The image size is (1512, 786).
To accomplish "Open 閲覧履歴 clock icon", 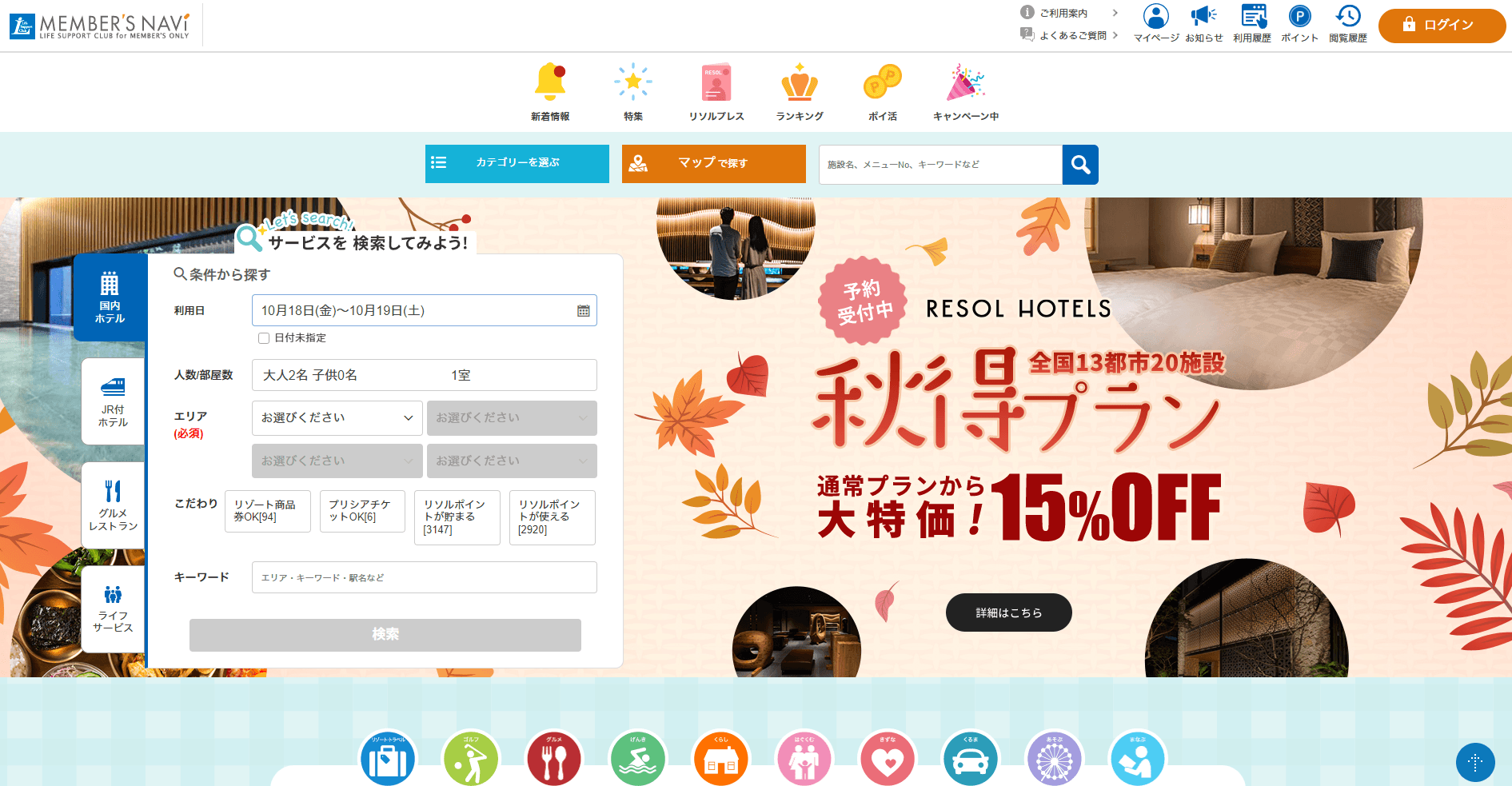I will 1348,16.
